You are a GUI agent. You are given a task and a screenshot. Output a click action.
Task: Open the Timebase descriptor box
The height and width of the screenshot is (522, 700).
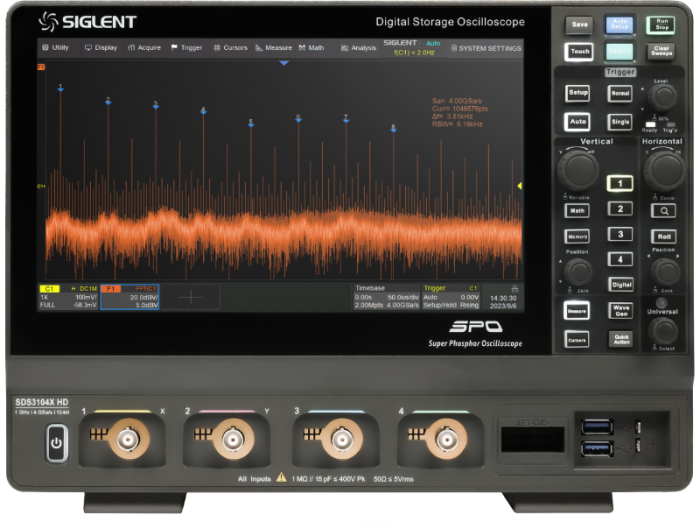tap(386, 297)
